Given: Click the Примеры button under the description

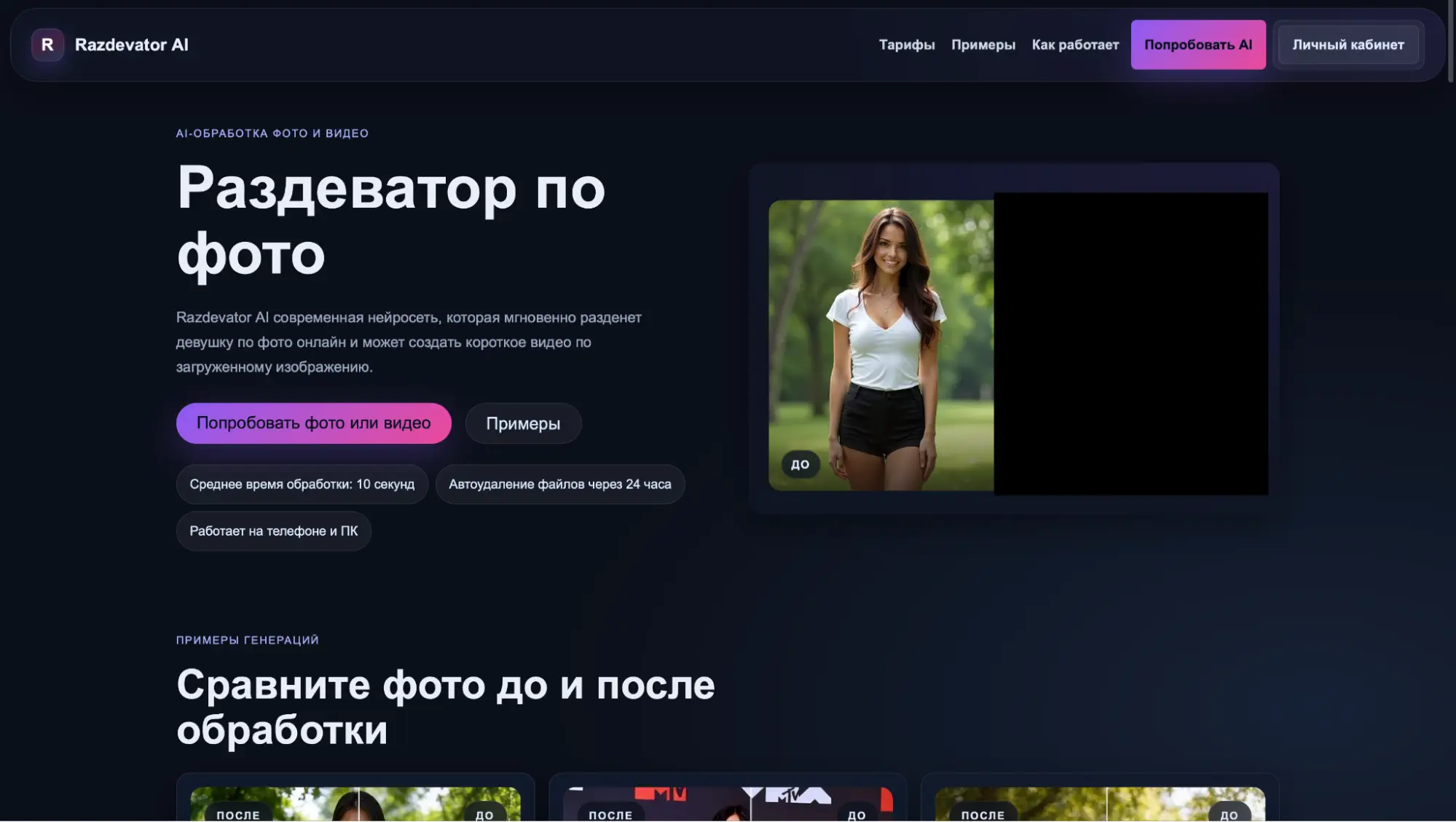Looking at the screenshot, I should point(523,423).
